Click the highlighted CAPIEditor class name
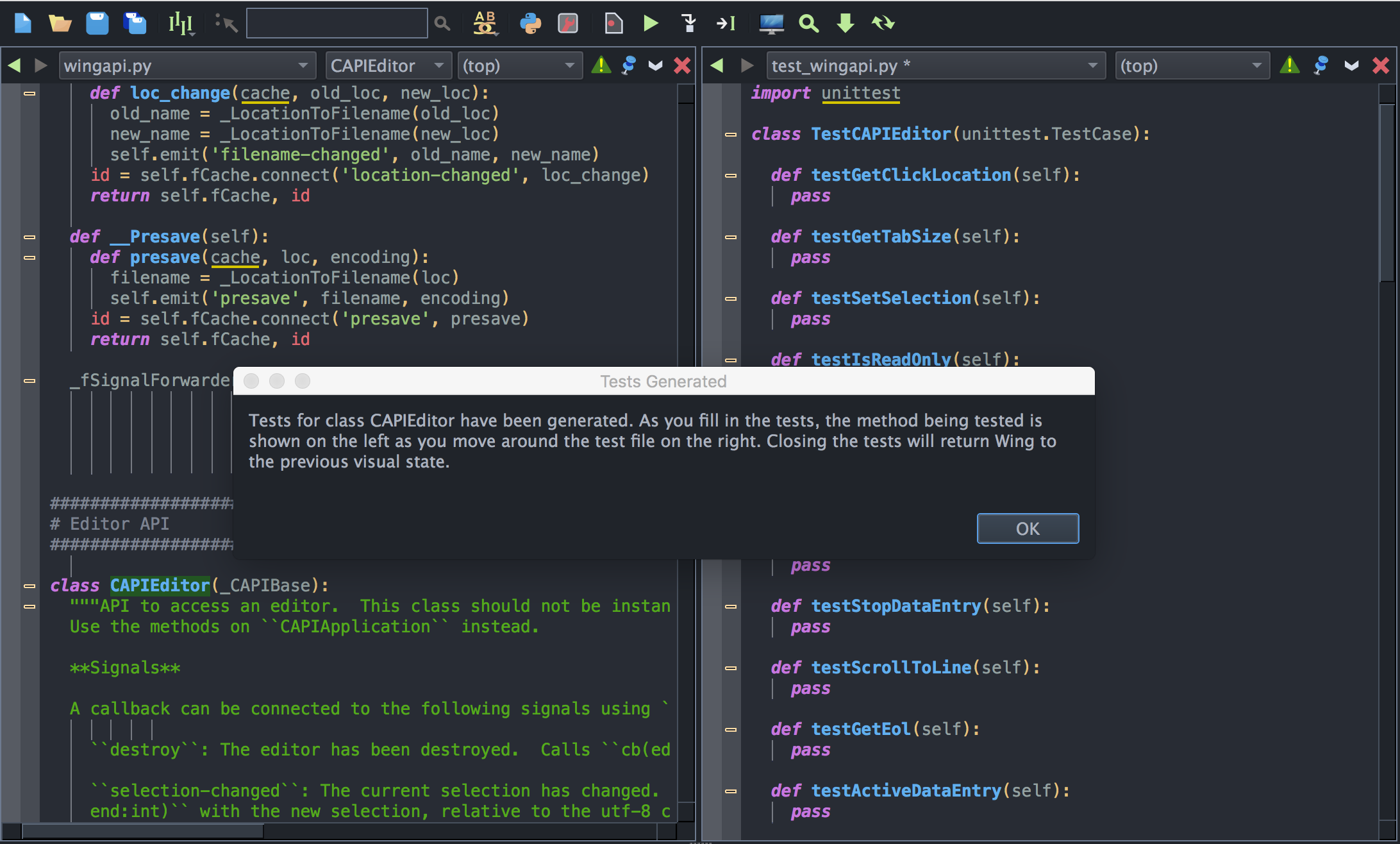Screen dimensions: 1400x844 click(160, 586)
